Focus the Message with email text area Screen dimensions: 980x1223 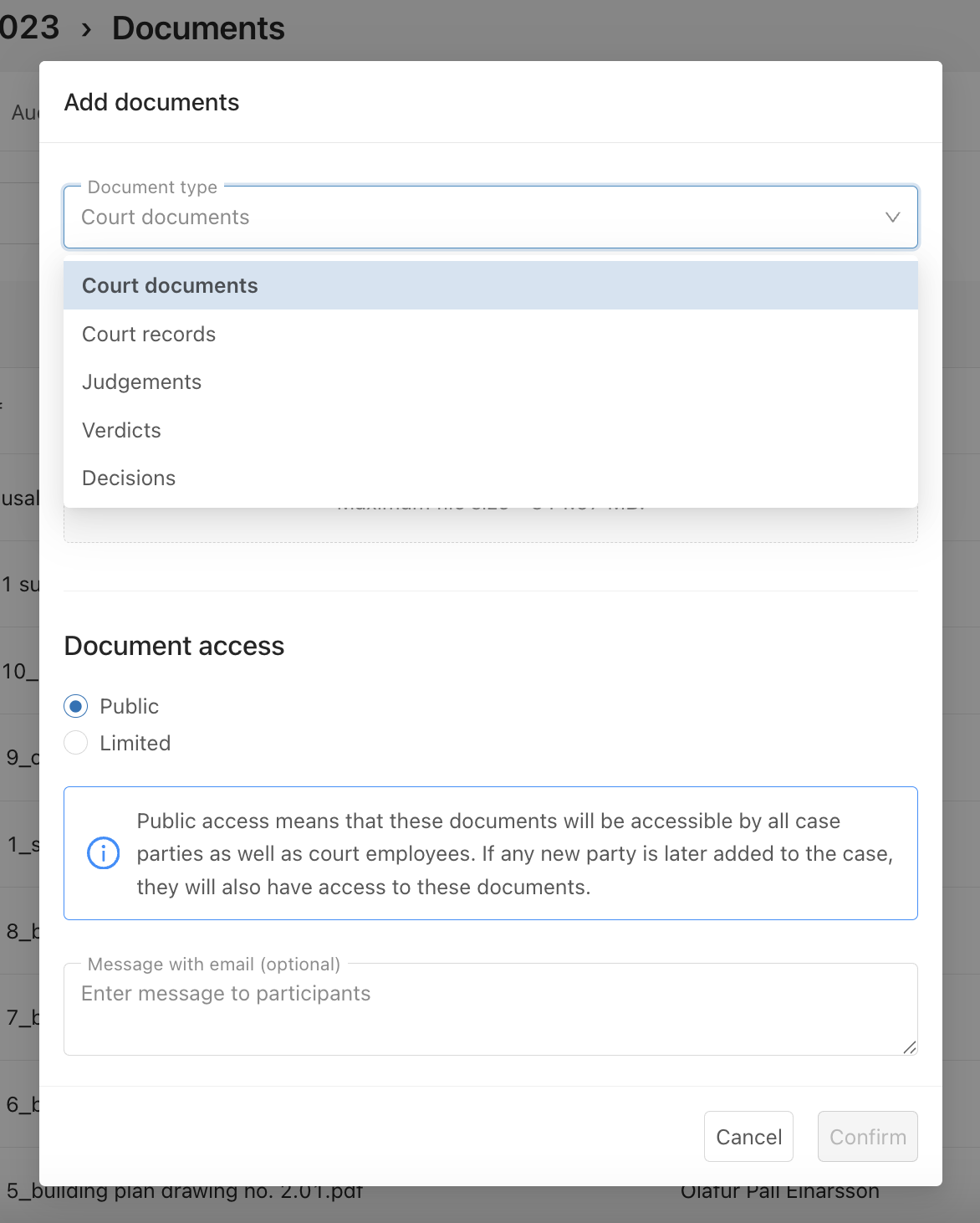coord(491,1009)
